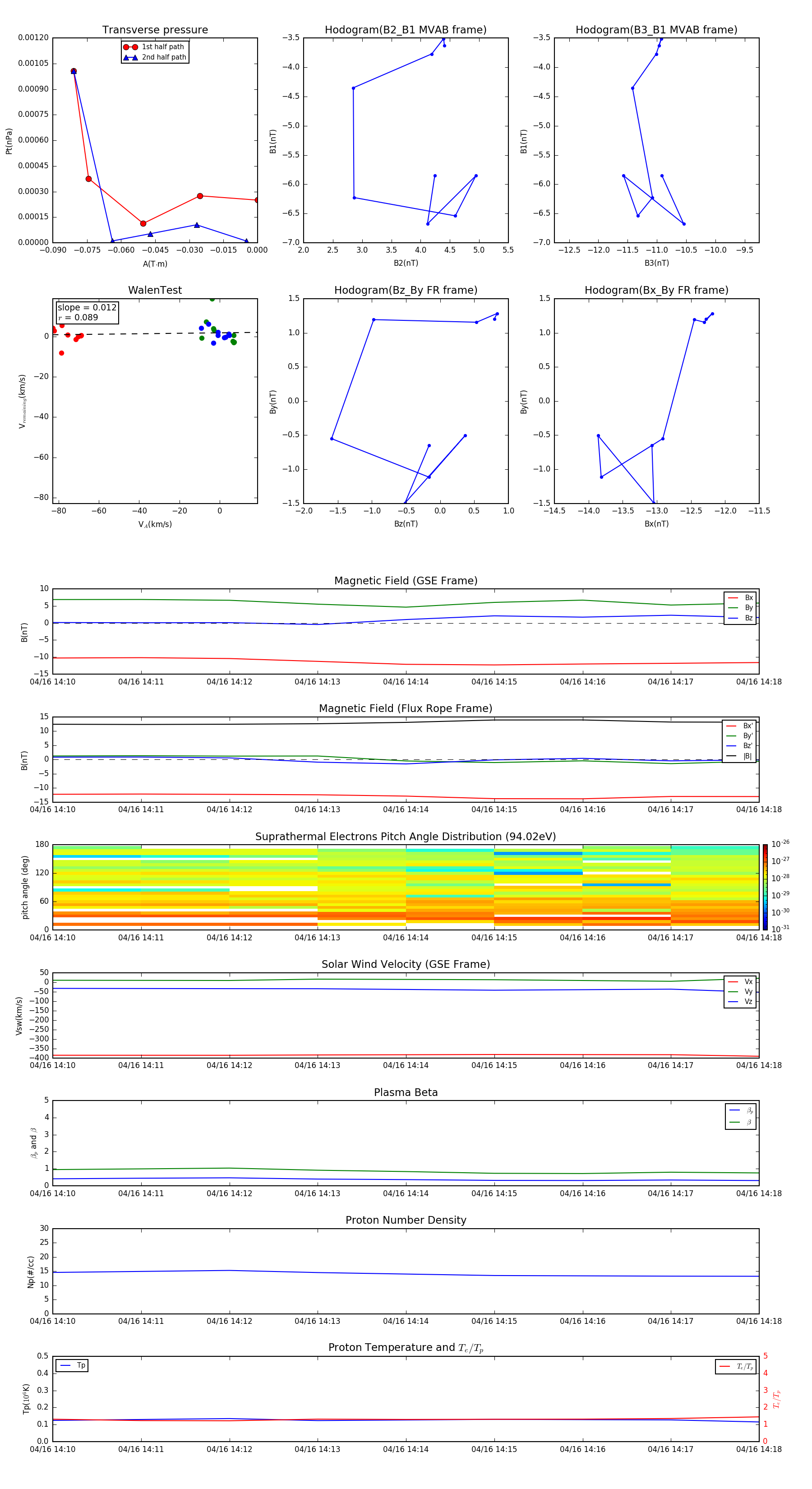Click the first red marker in Transverse pressure
Viewport: 812px width, 1489px height.
[x=74, y=71]
